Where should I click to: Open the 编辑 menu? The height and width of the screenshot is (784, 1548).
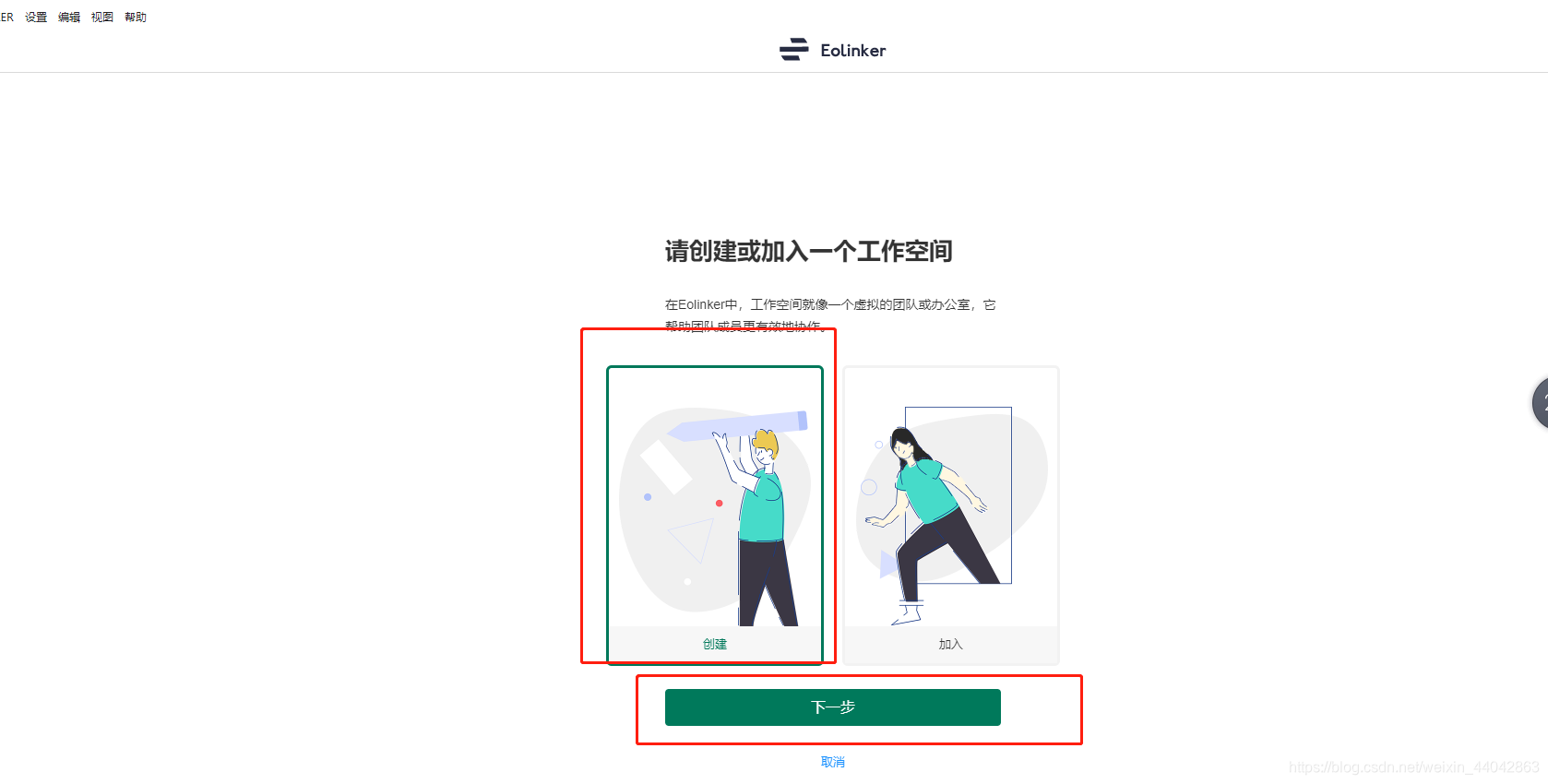[69, 17]
